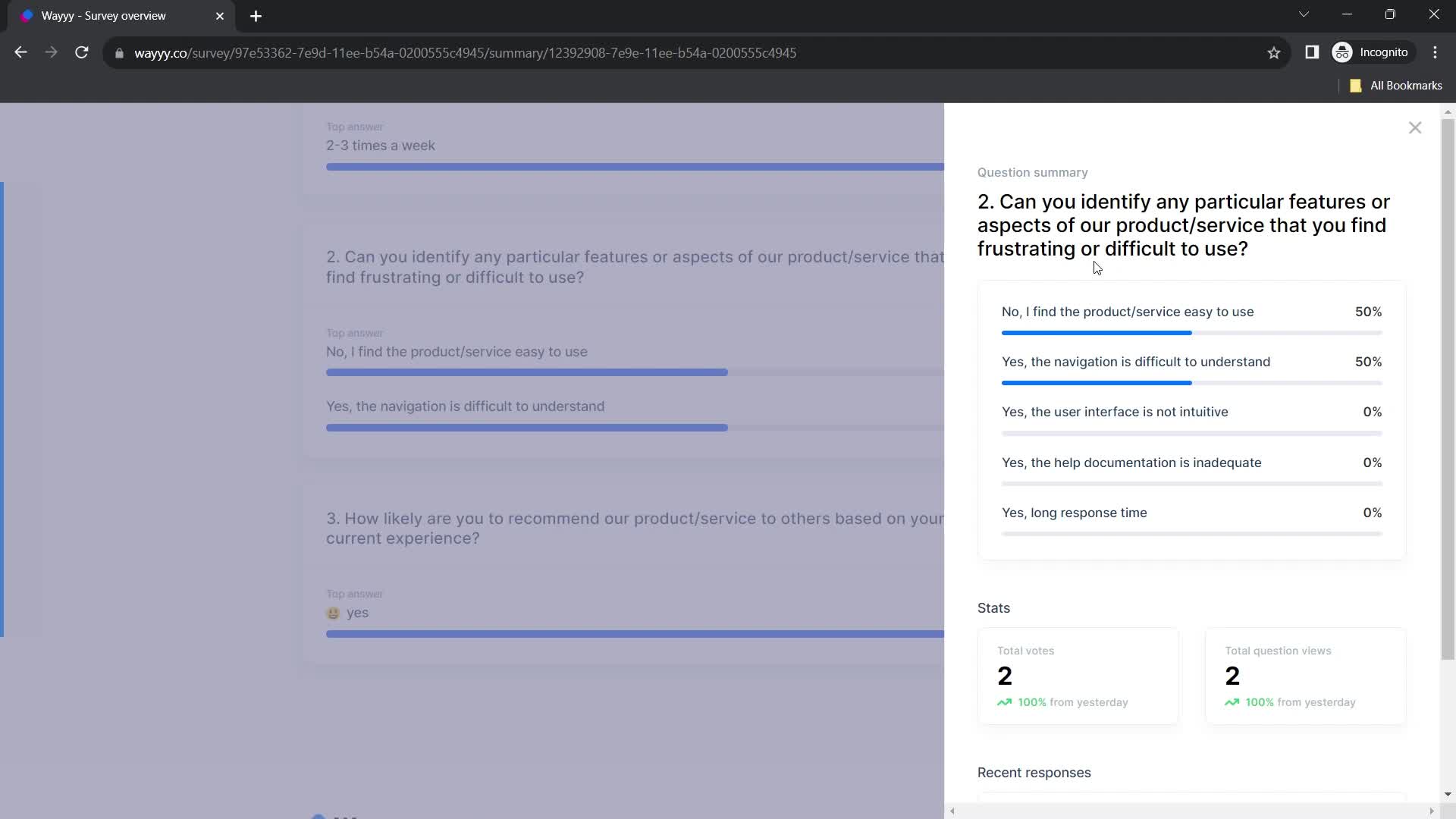
Task: Click trend arrow icon under Total question views
Action: (x=1232, y=702)
